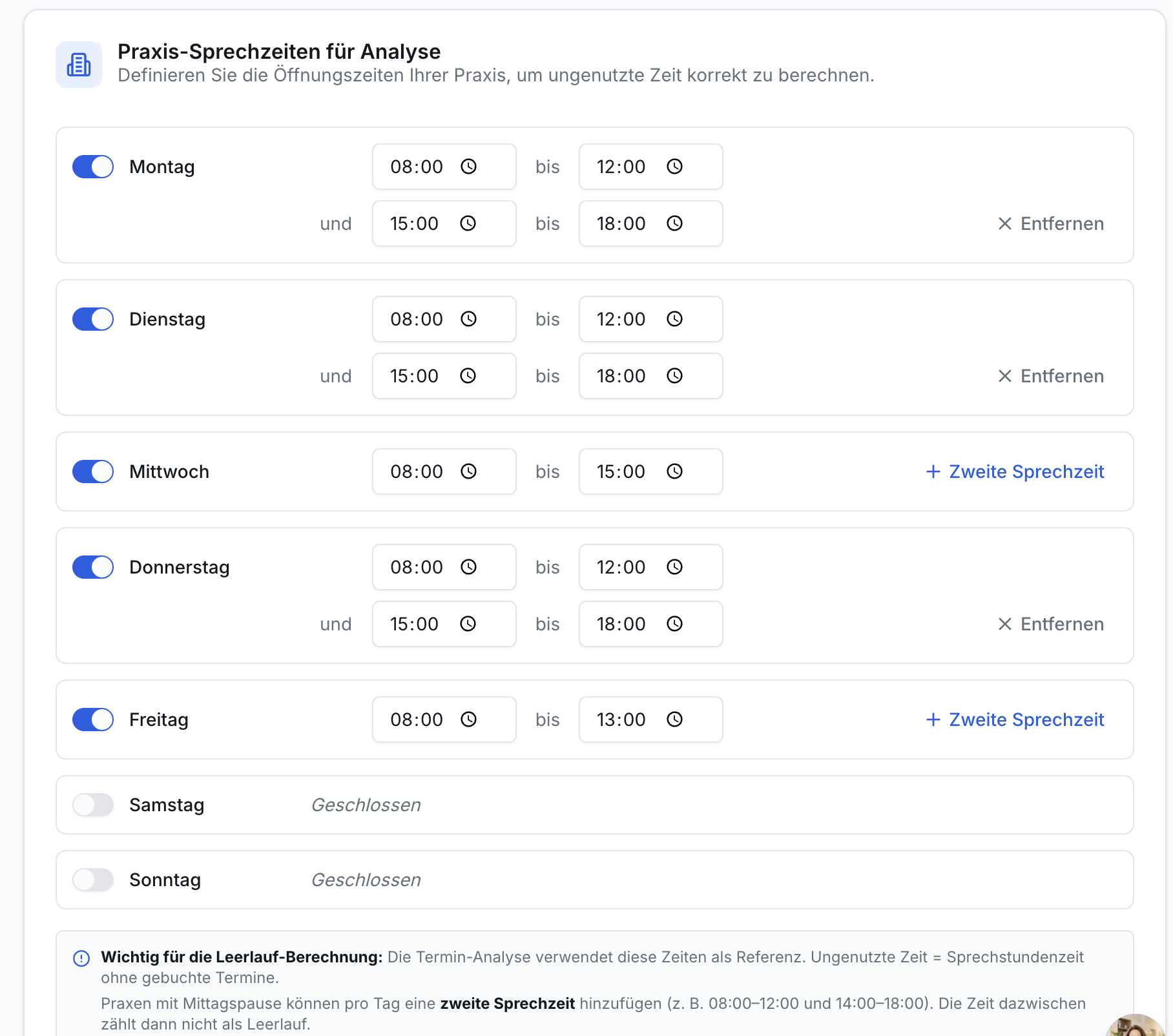1173x1036 pixels.
Task: Click the clock icon in Dienstag's 12:00 field
Action: coord(674,319)
